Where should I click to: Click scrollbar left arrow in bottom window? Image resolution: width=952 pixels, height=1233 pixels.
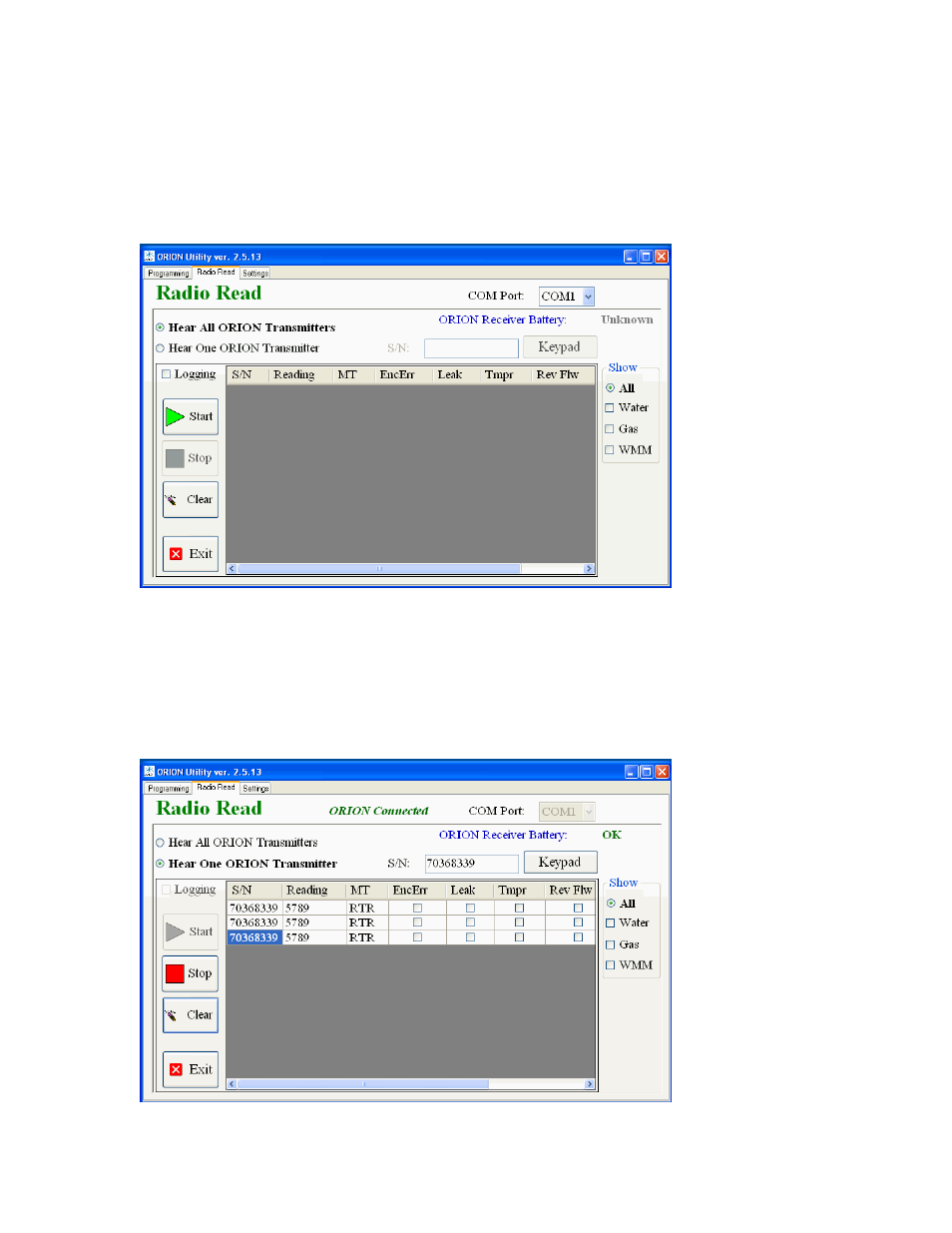click(233, 1084)
